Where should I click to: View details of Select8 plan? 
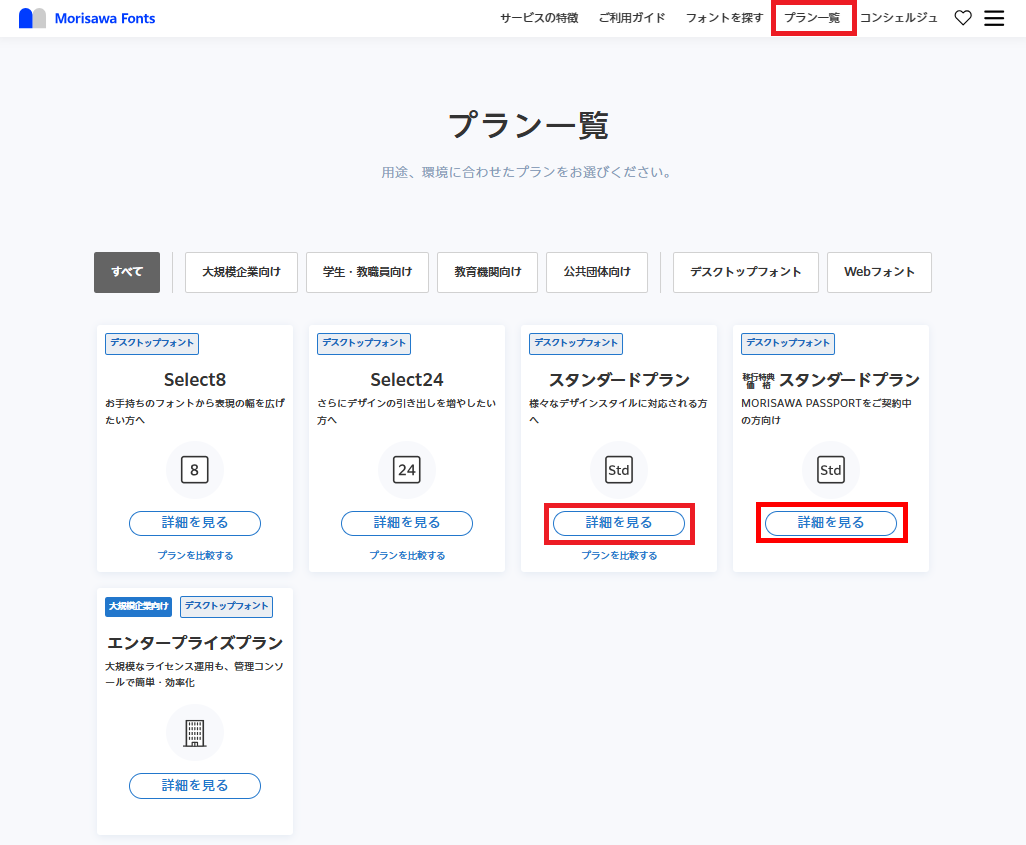coord(195,523)
